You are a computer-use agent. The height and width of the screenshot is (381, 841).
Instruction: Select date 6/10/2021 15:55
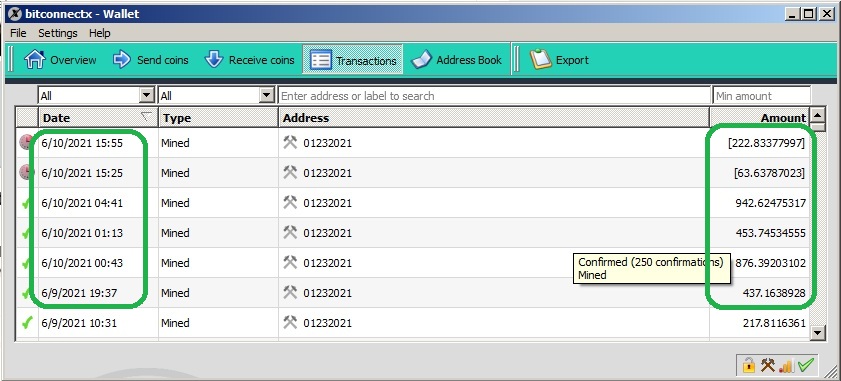point(82,143)
